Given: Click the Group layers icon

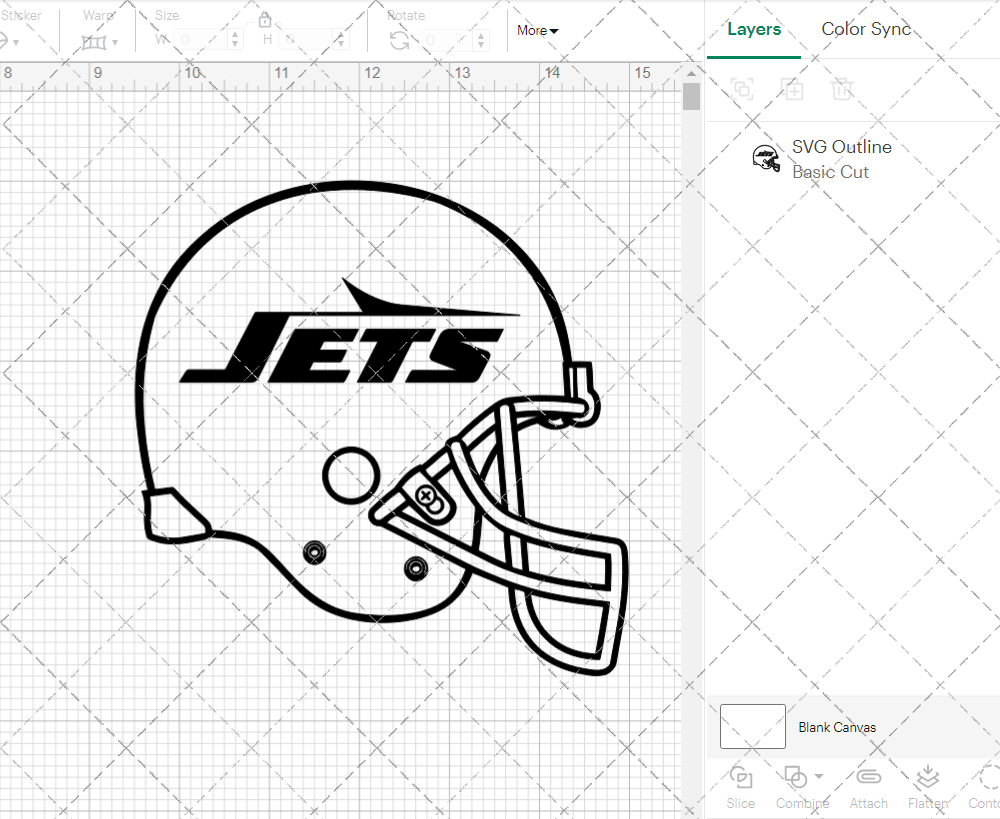Looking at the screenshot, I should click(x=742, y=89).
